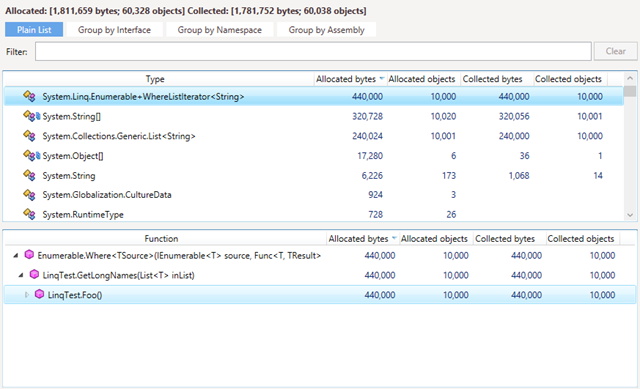
Task: Collapse the Enumerable.Where<TSource> tree node
Action: point(16,256)
